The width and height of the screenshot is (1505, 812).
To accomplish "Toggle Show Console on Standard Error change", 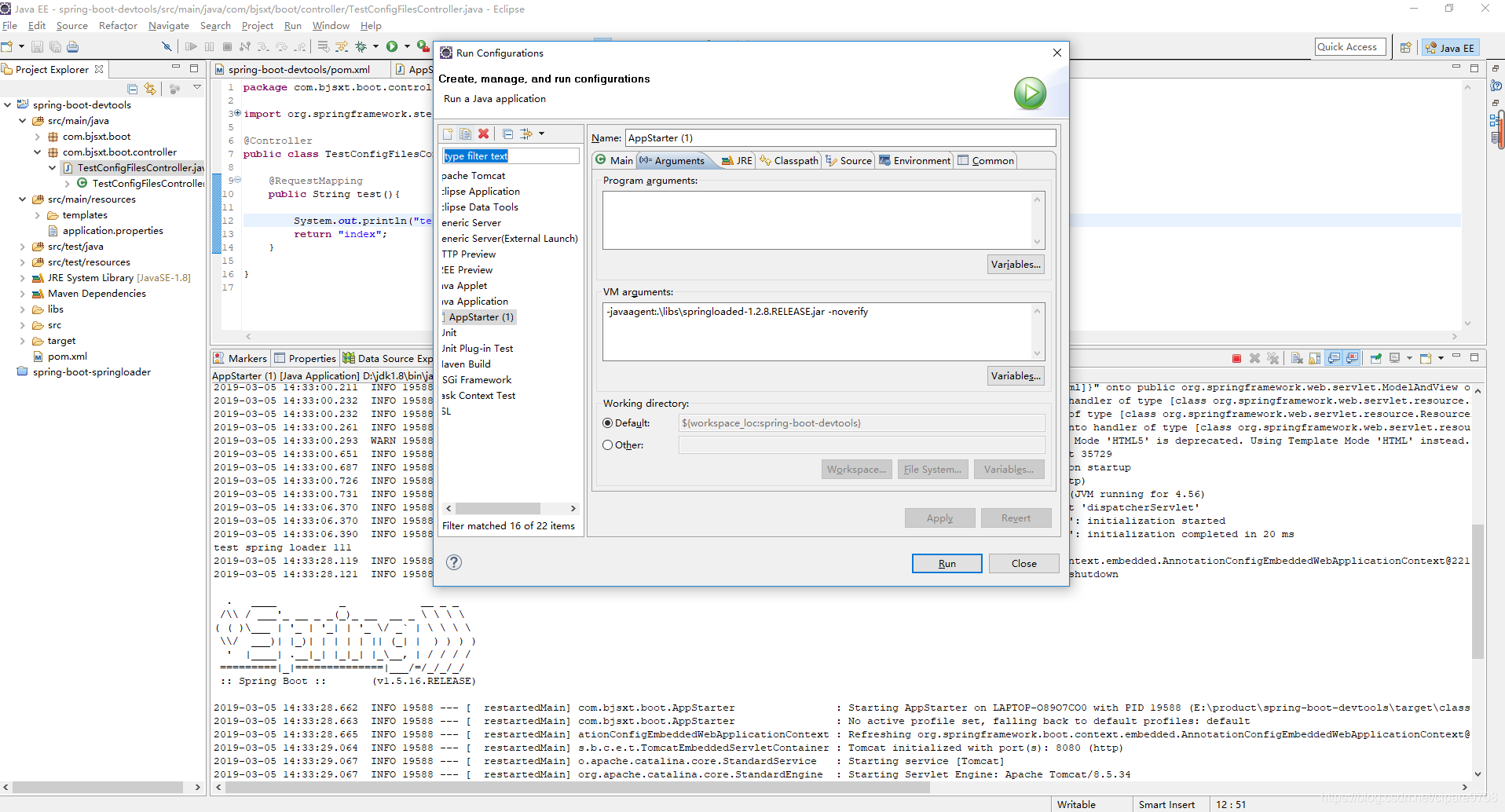I will click(x=1352, y=359).
